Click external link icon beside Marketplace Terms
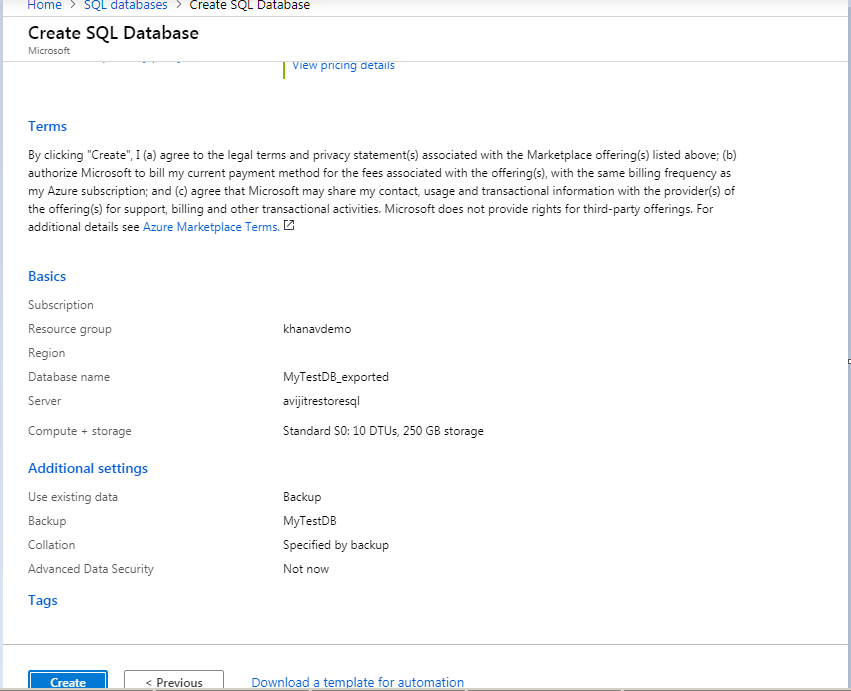This screenshot has height=691, width=851. 289,226
